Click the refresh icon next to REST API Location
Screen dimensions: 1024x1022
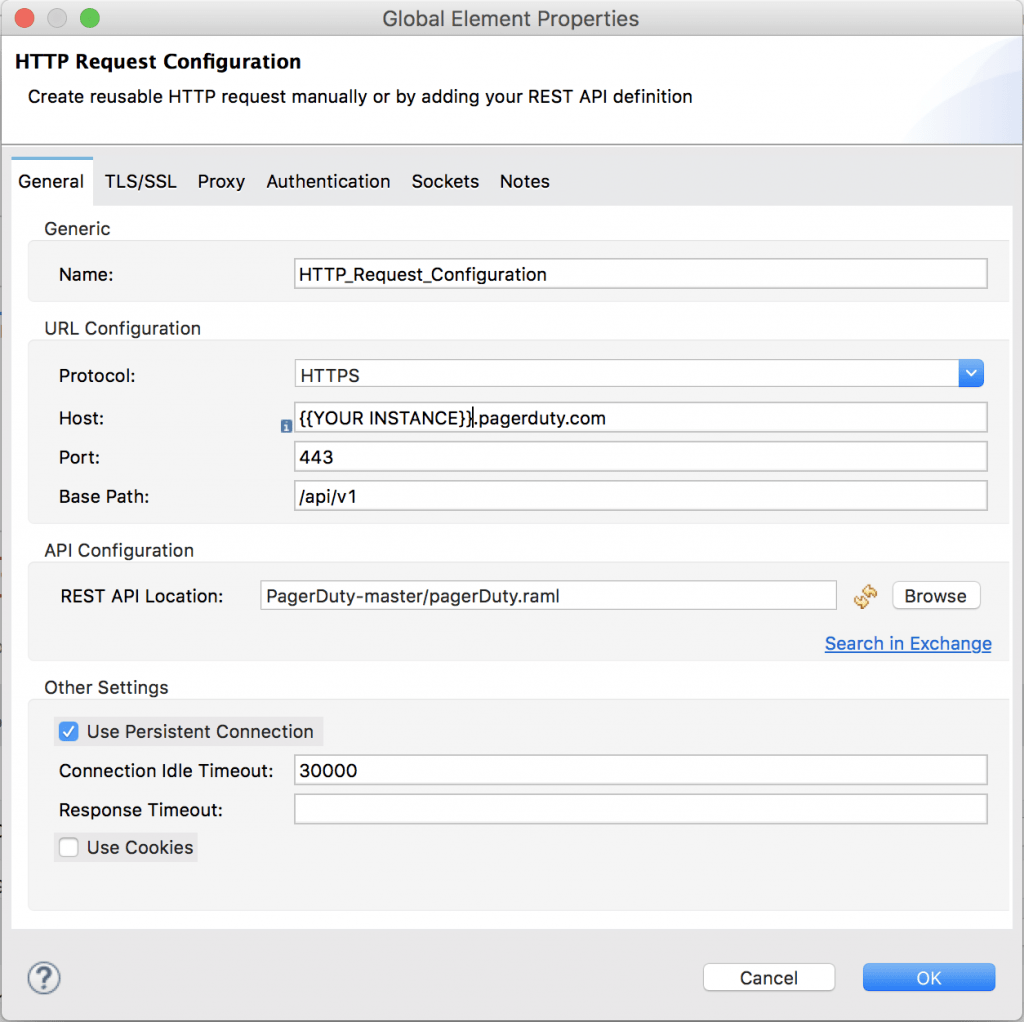[866, 596]
